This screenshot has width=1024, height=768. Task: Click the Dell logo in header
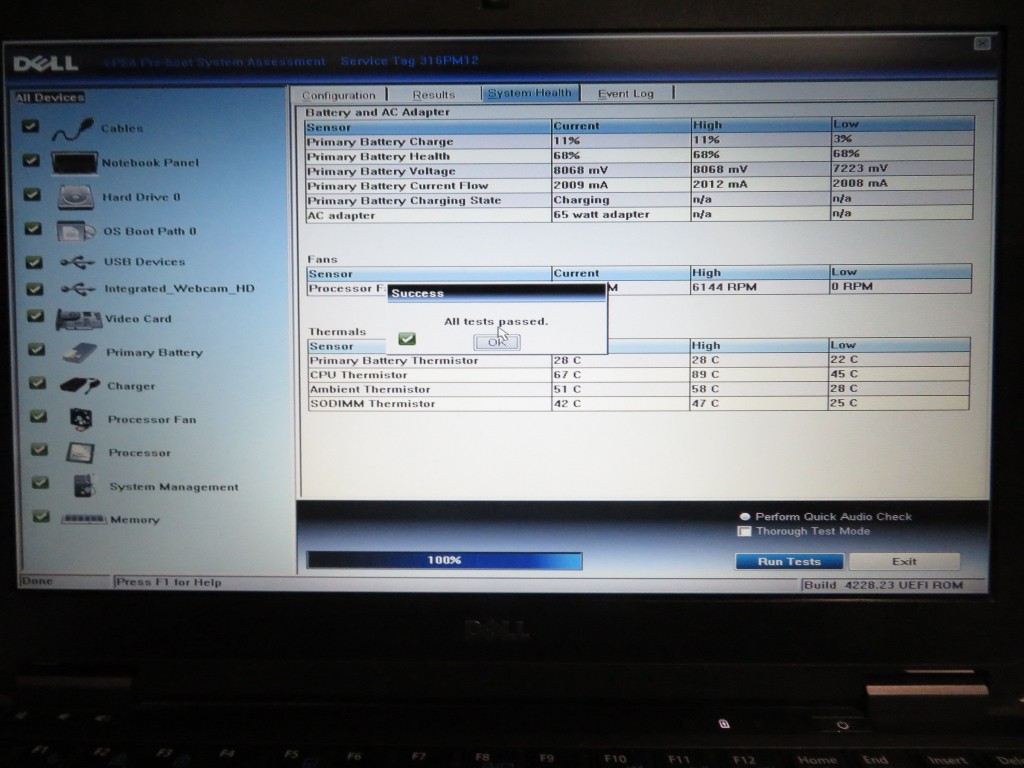pyautogui.click(x=46, y=63)
